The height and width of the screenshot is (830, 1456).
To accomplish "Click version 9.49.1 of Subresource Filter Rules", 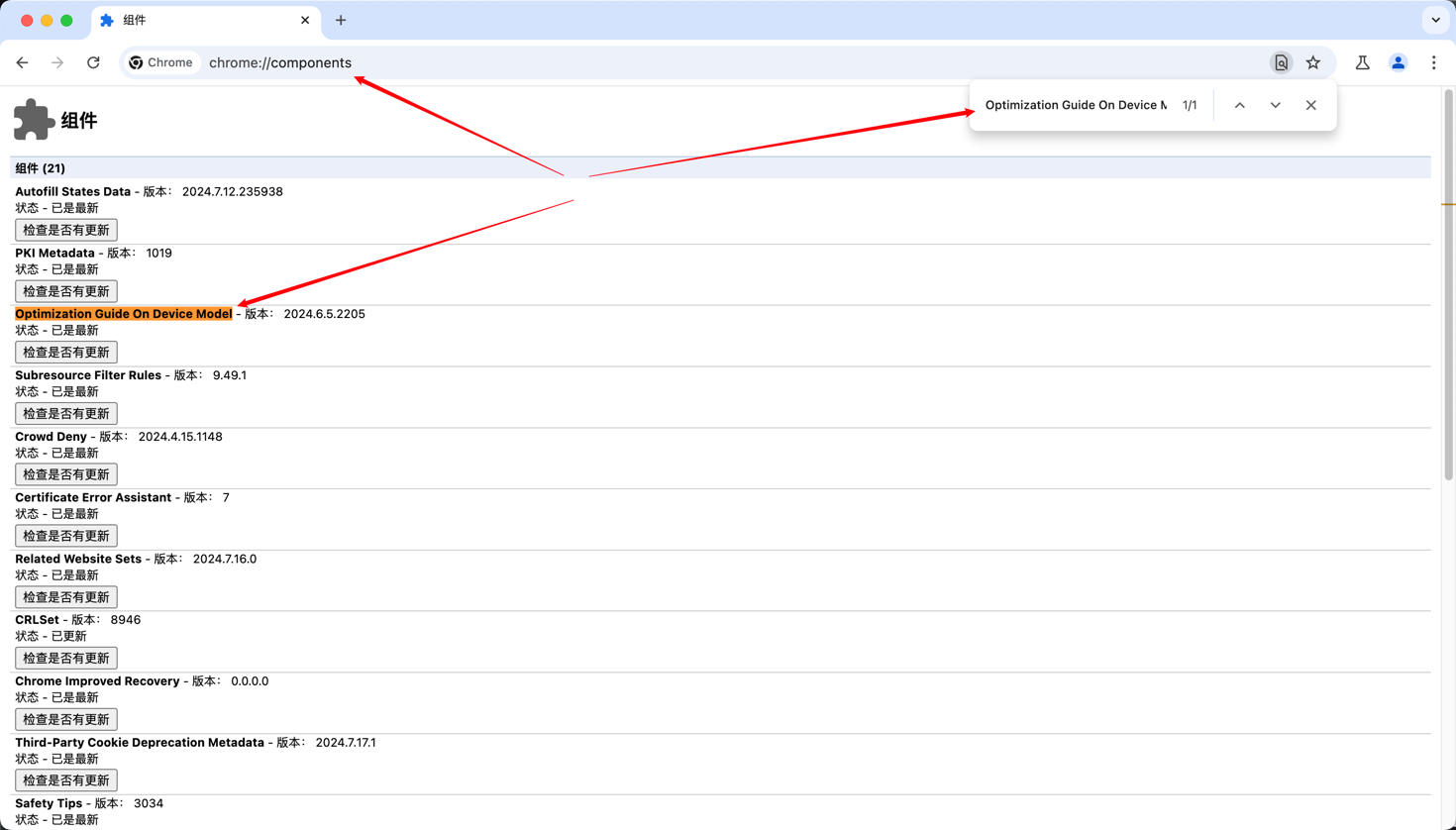I will (230, 375).
